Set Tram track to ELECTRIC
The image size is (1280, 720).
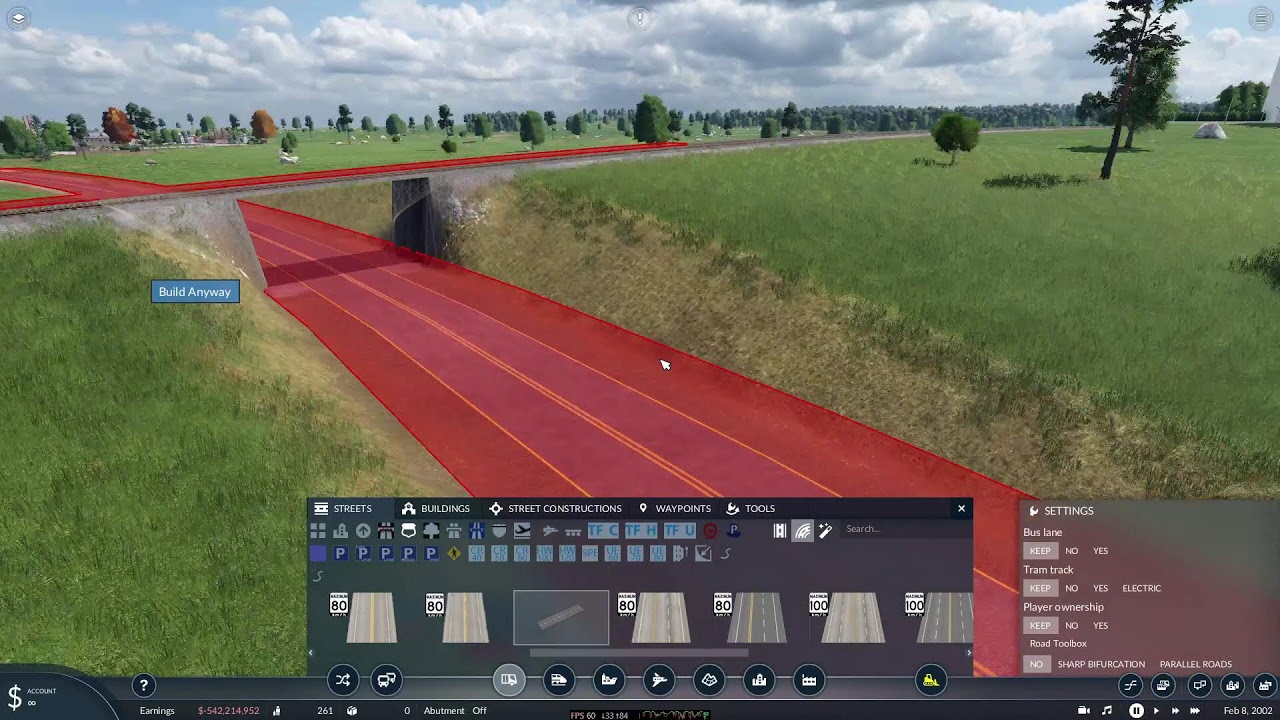[x=1142, y=588]
